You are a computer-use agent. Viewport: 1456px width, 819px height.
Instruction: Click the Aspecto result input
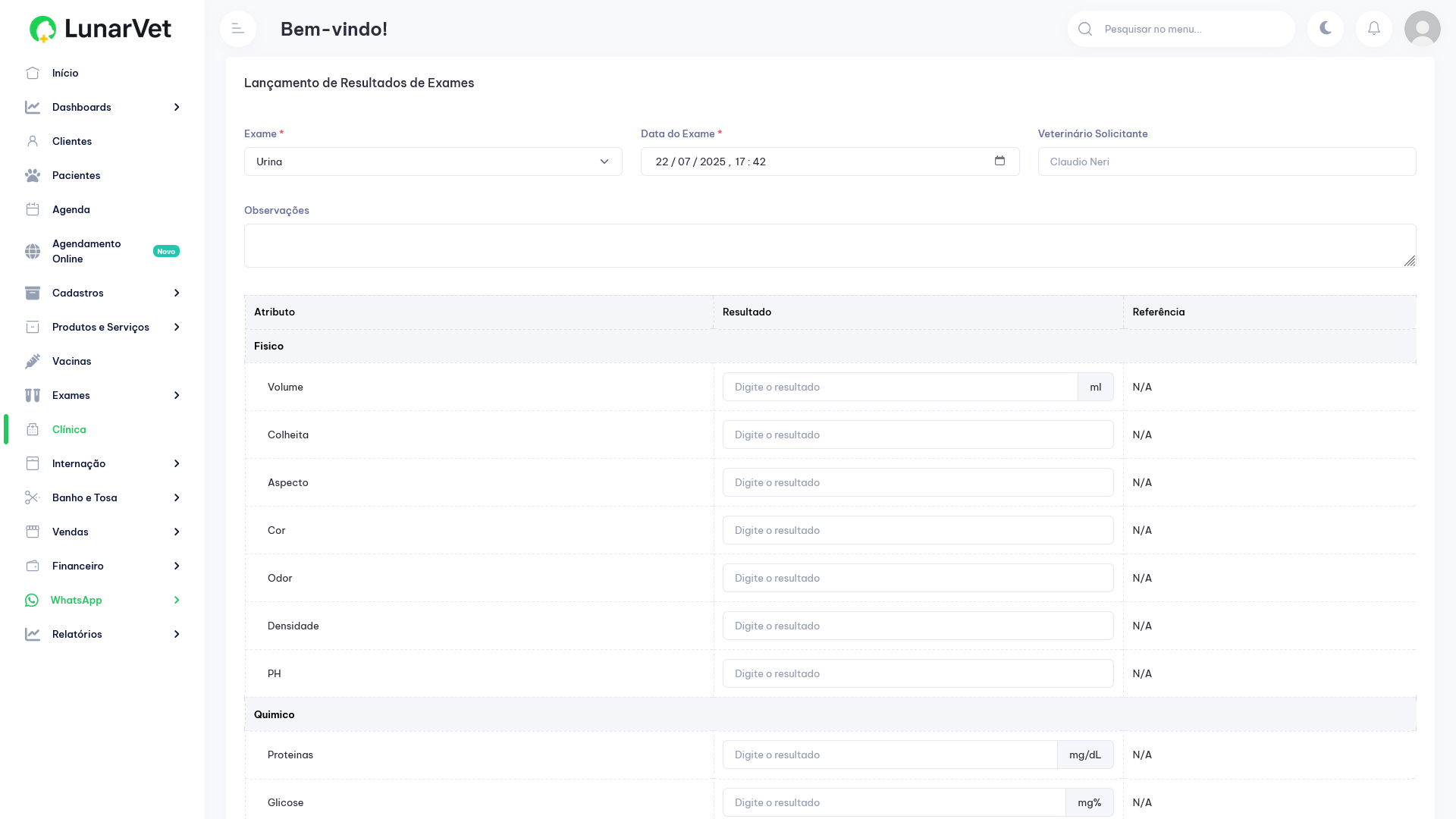[918, 482]
